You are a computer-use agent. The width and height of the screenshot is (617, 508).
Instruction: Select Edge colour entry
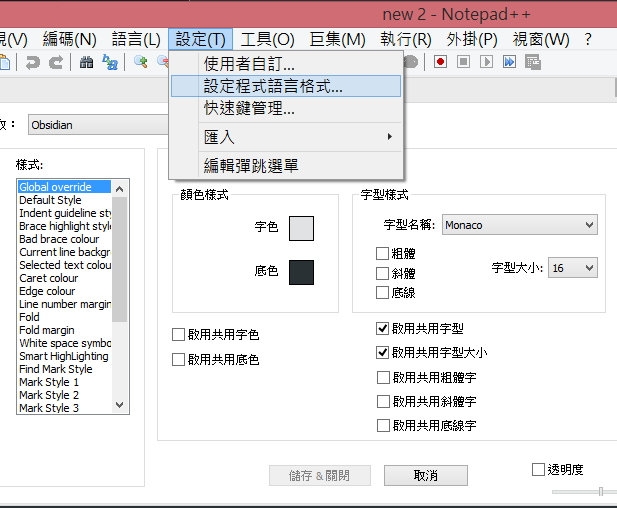point(64,291)
